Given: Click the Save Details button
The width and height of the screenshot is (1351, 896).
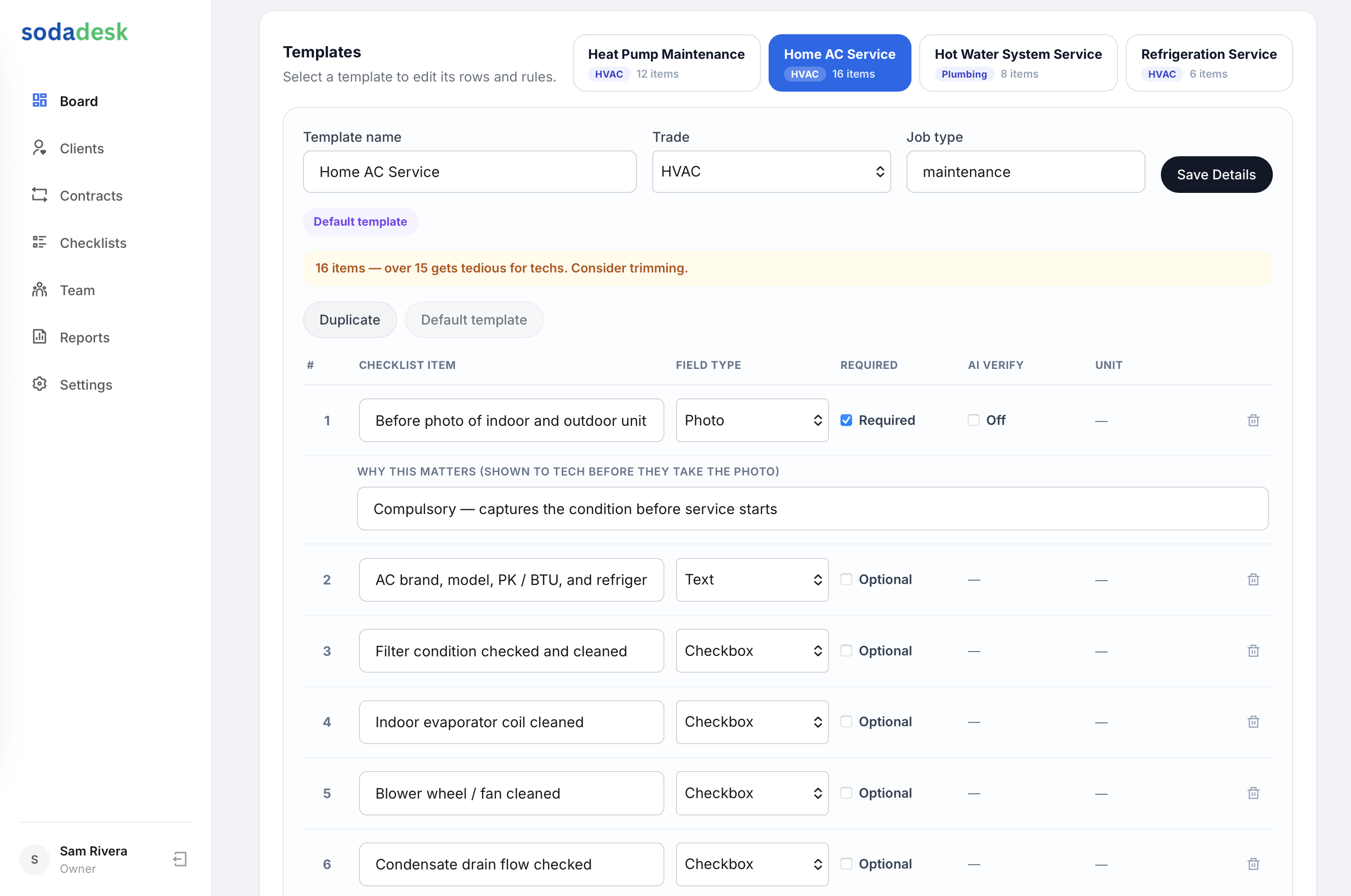Looking at the screenshot, I should 1216,174.
